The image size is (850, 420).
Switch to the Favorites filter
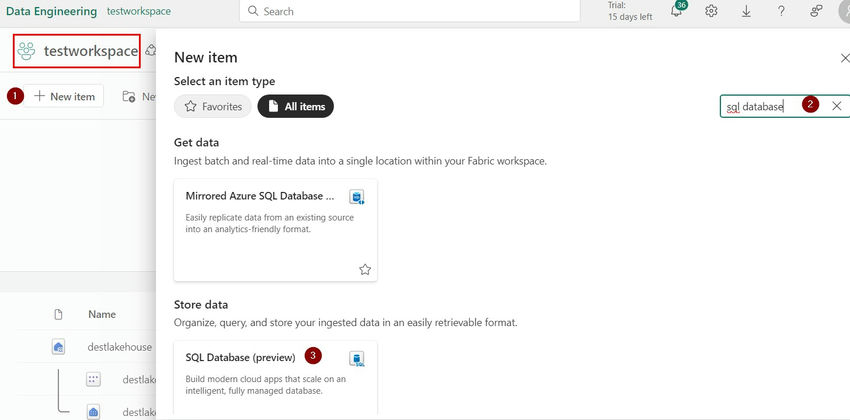point(212,106)
